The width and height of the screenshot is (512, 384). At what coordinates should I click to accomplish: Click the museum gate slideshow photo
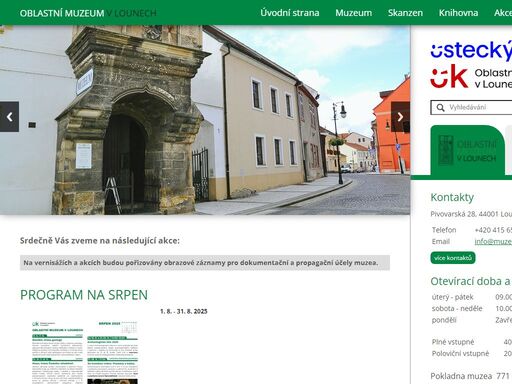pos(205,120)
